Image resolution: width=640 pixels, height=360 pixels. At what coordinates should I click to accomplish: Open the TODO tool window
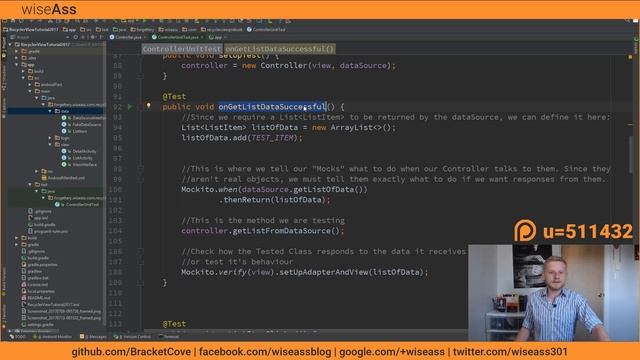tap(17, 337)
